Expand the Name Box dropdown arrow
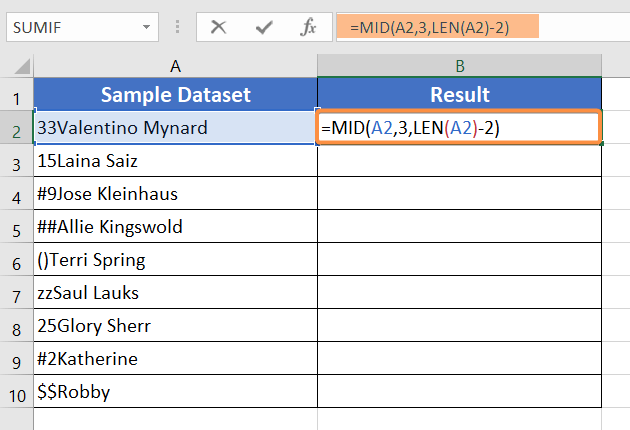The height and width of the screenshot is (430, 630). 147,27
